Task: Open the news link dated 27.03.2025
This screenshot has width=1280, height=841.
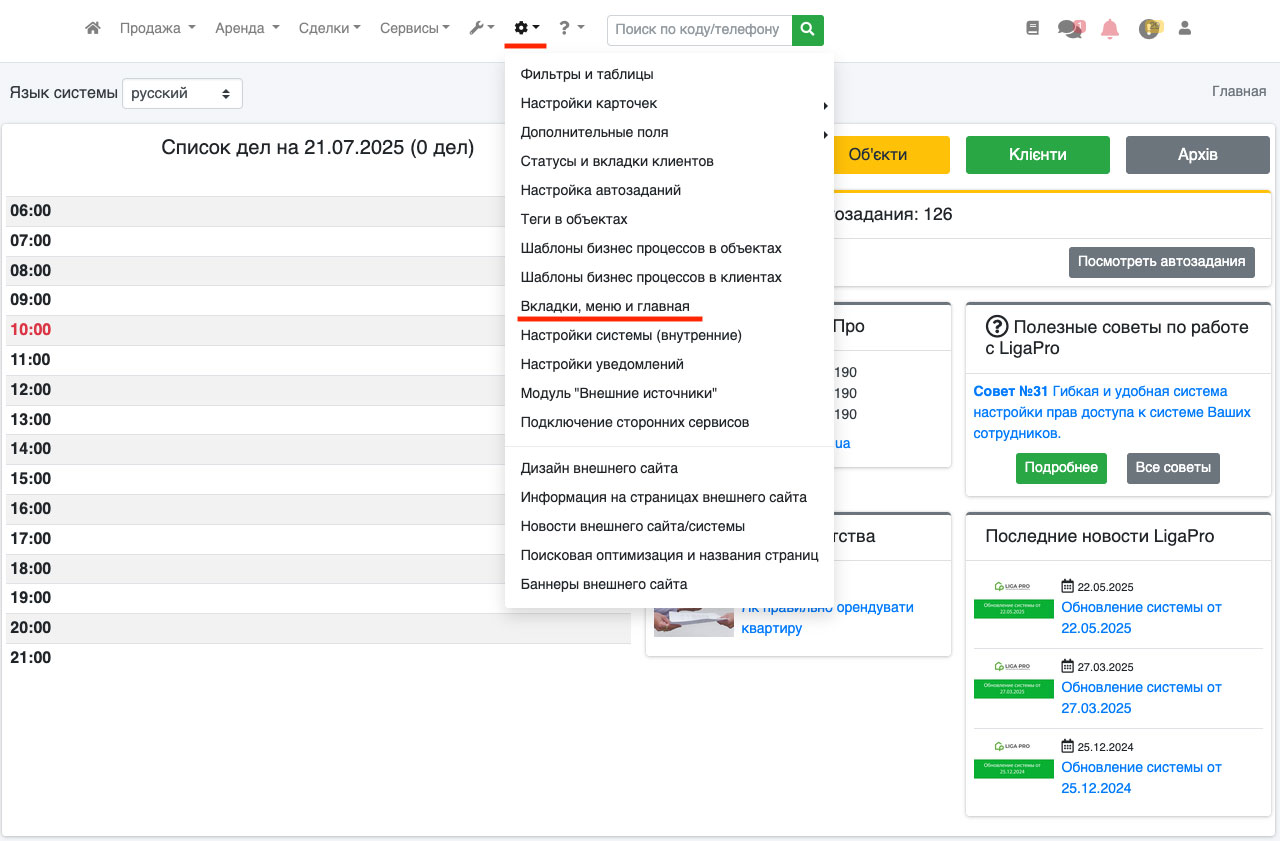Action: click(x=1141, y=697)
